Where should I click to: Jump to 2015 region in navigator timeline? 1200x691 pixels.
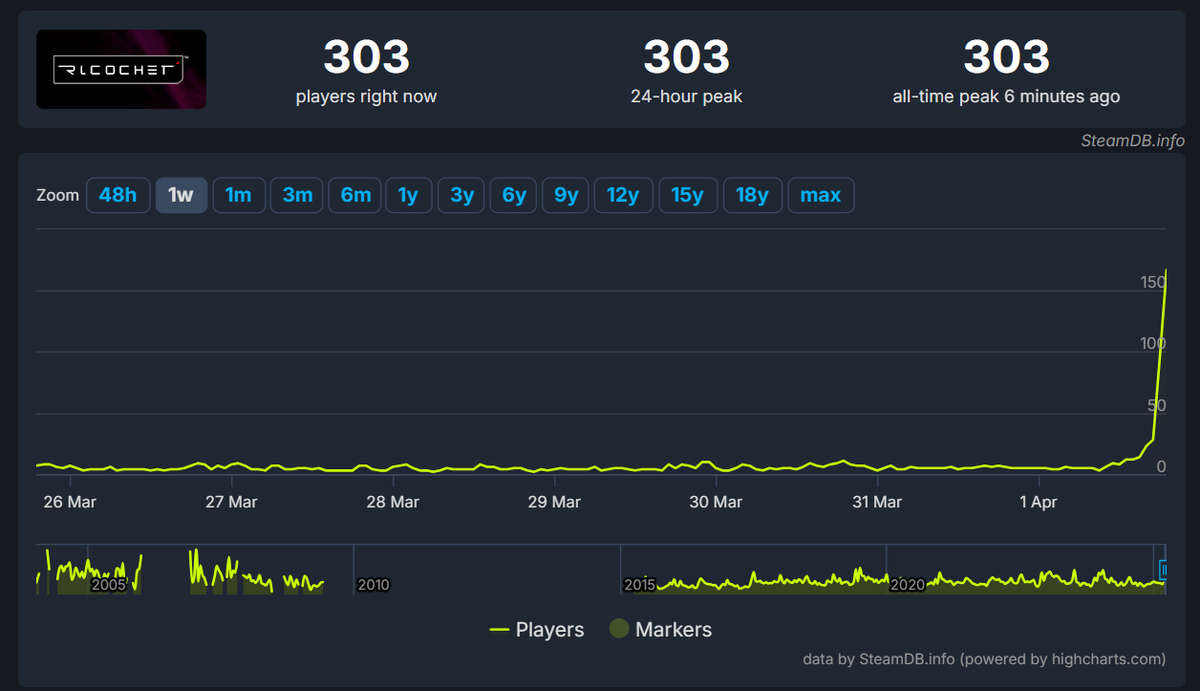coord(640,584)
